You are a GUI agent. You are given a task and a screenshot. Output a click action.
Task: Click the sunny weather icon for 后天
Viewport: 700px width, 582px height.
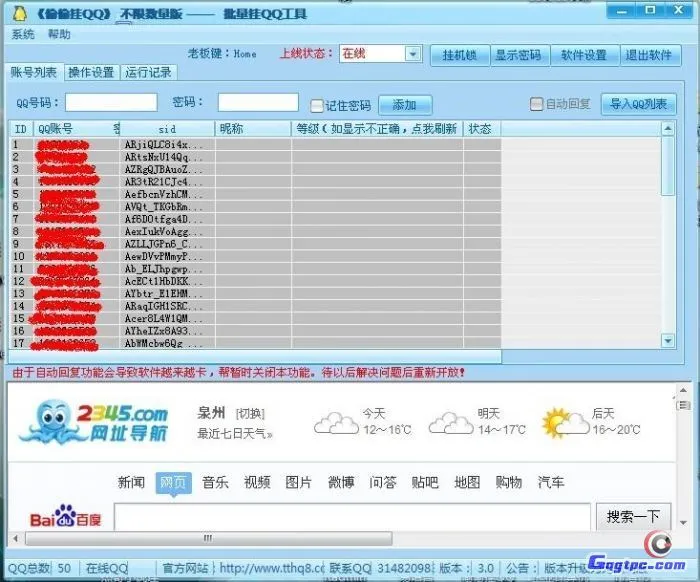[565, 423]
